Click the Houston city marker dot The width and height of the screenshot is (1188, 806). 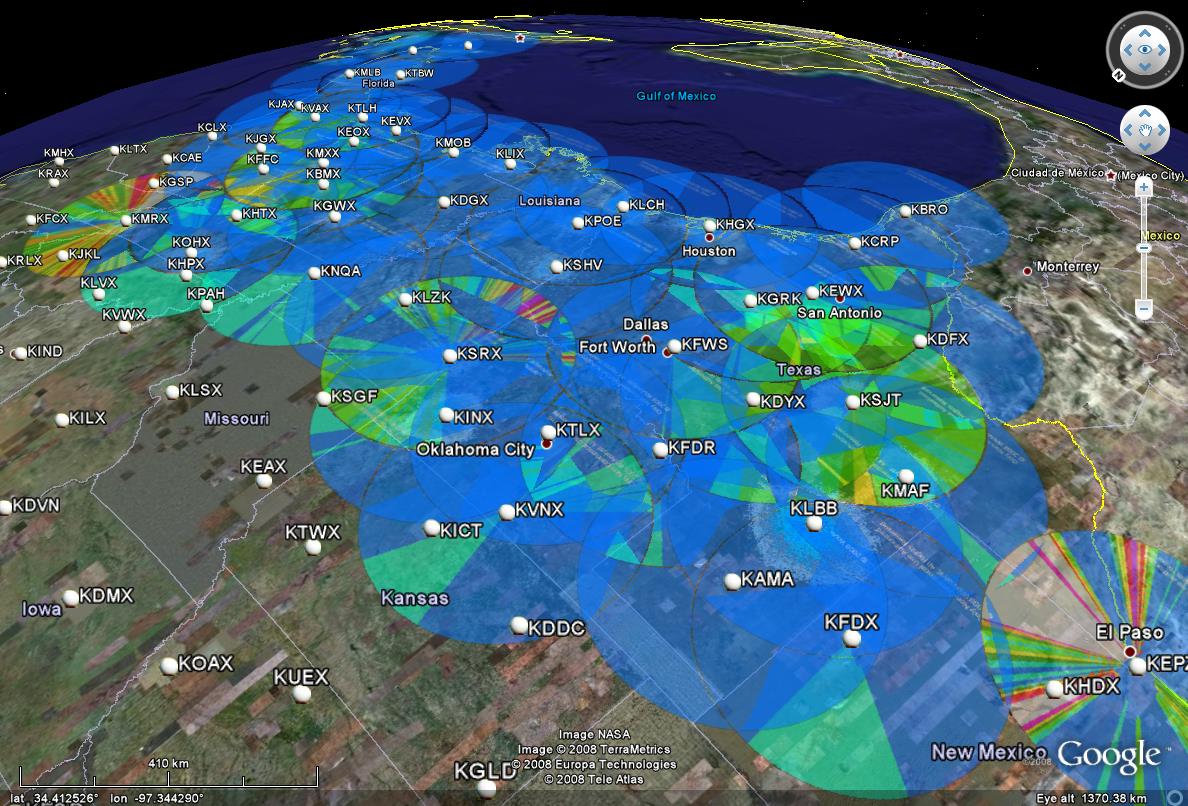709,238
